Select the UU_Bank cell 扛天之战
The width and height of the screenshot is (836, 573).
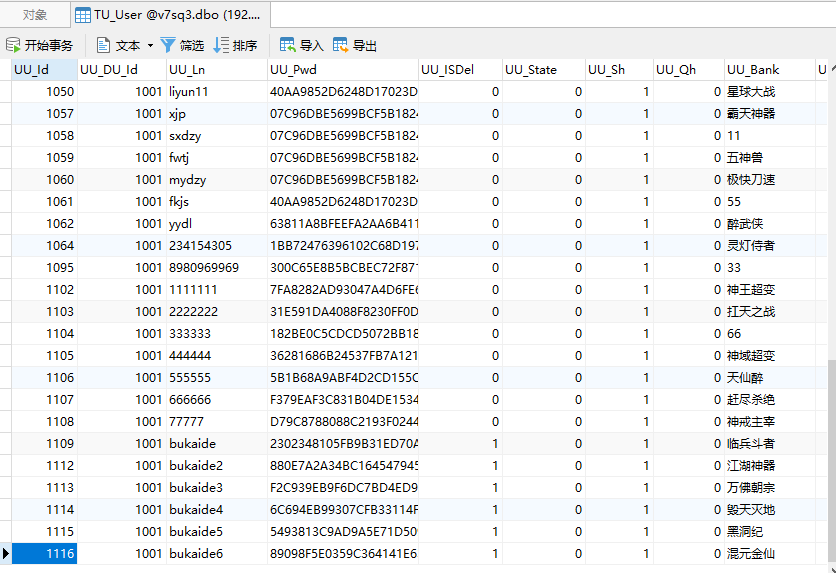click(770, 311)
